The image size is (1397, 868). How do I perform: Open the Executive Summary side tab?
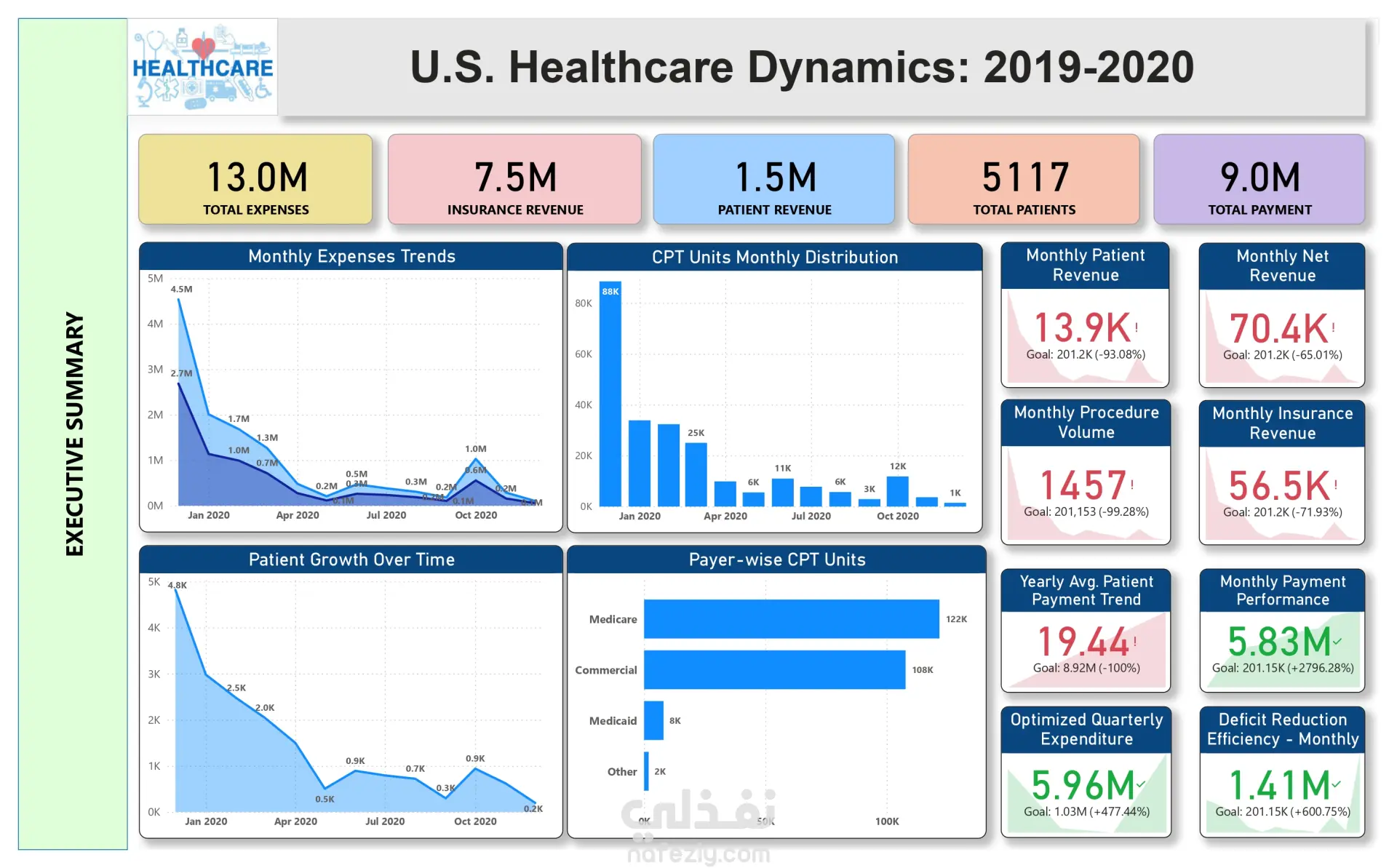(x=73, y=434)
